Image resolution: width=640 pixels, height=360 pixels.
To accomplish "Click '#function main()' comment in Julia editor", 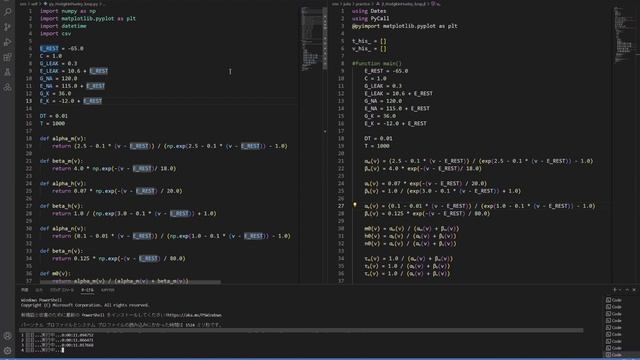I will [x=377, y=63].
